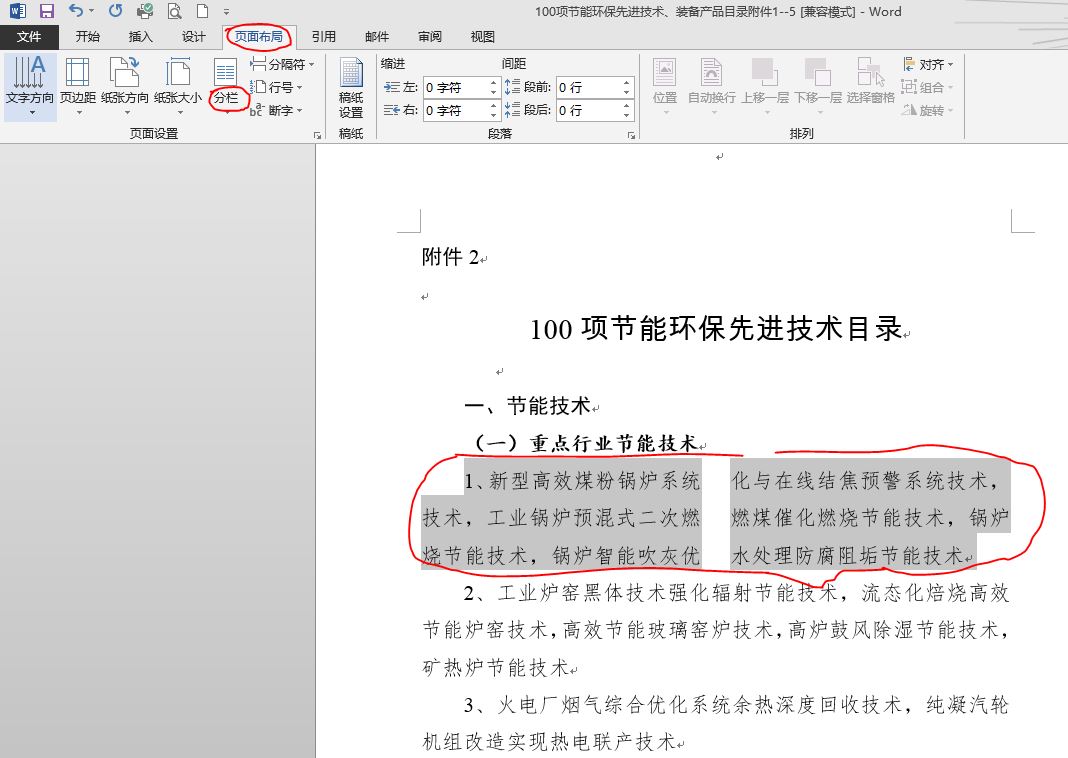This screenshot has height=758, width=1068.
Task: Click the 下移一层 send backward button
Action: [x=818, y=86]
